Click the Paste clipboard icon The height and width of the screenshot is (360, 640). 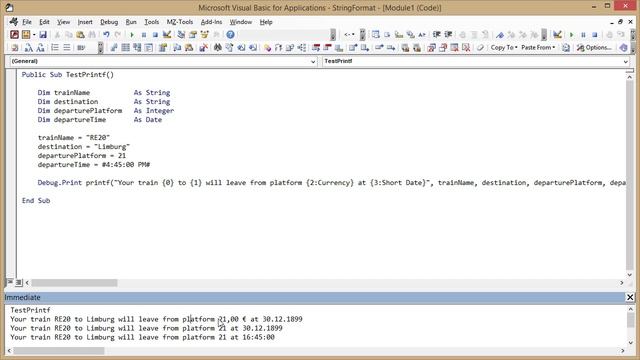[80, 35]
